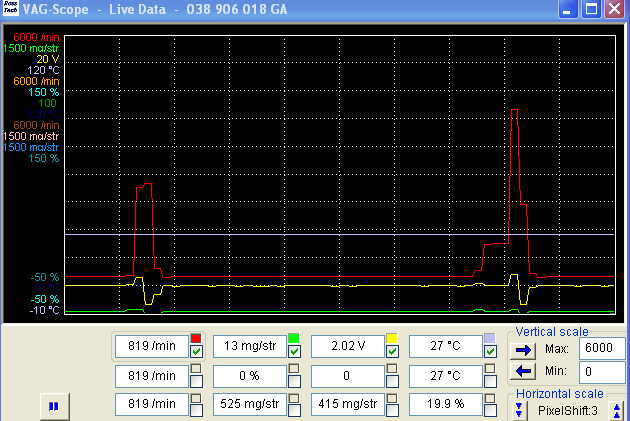The height and width of the screenshot is (421, 630).
Task: Uncheck the lavender 27 °C channel checkbox
Action: 490,352
